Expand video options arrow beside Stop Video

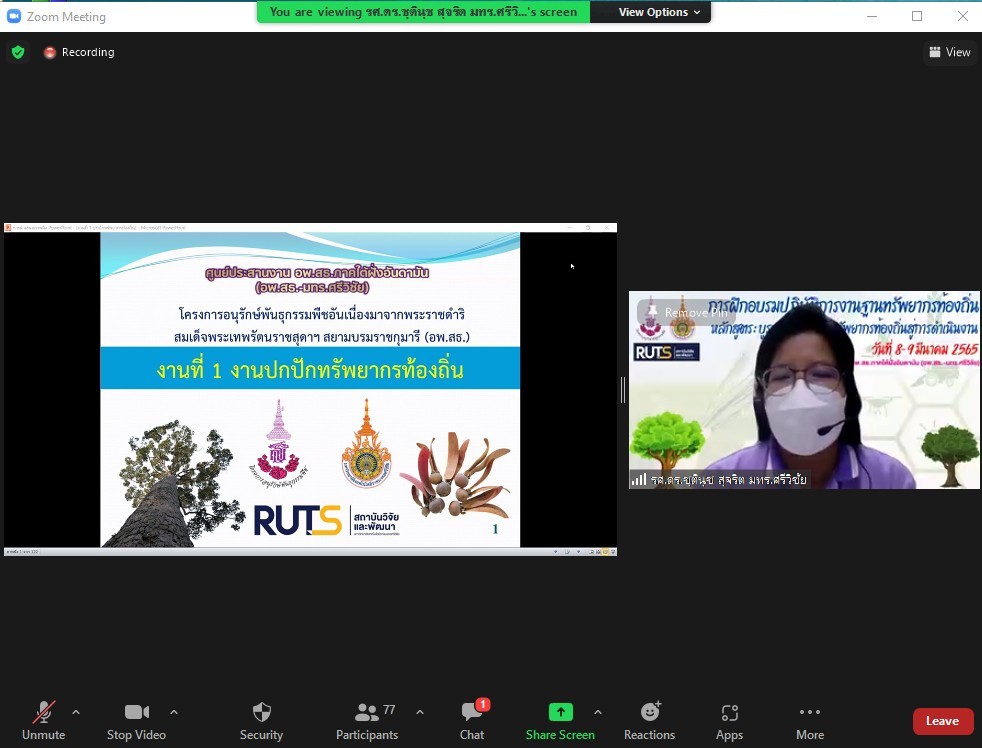[174, 712]
